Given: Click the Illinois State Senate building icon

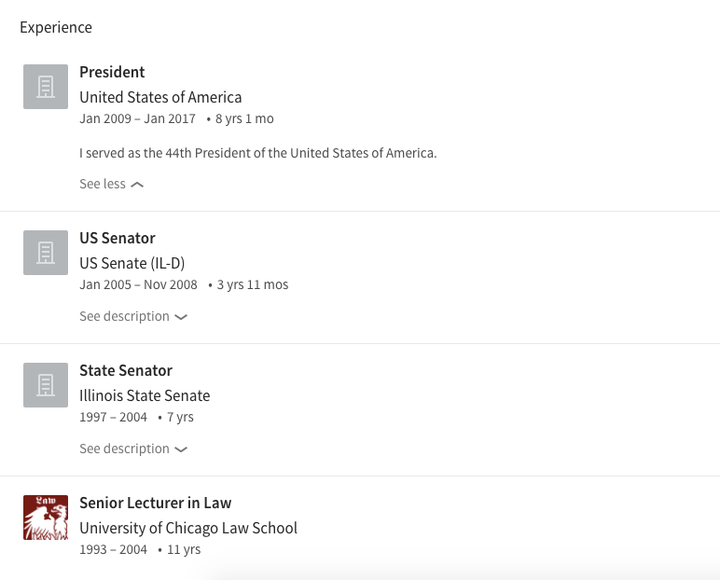Looking at the screenshot, I should point(45,385).
